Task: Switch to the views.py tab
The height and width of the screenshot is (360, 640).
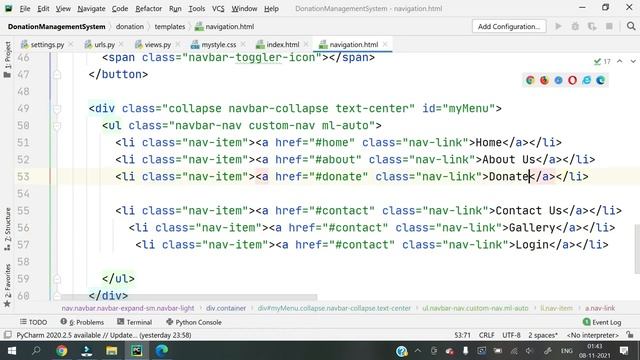Action: click(157, 44)
